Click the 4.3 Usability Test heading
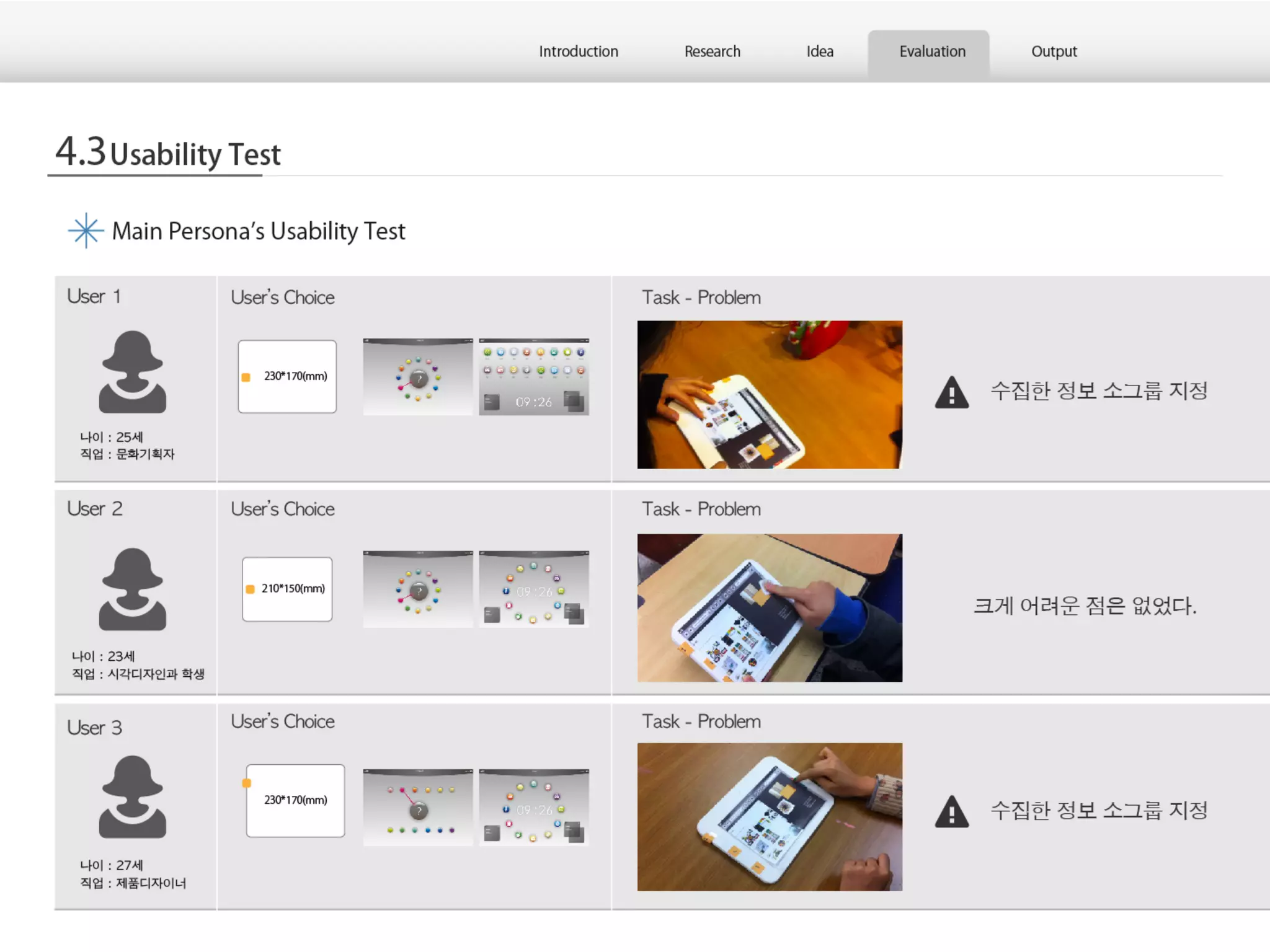Viewport: 1270px width, 952px height. coord(168,152)
